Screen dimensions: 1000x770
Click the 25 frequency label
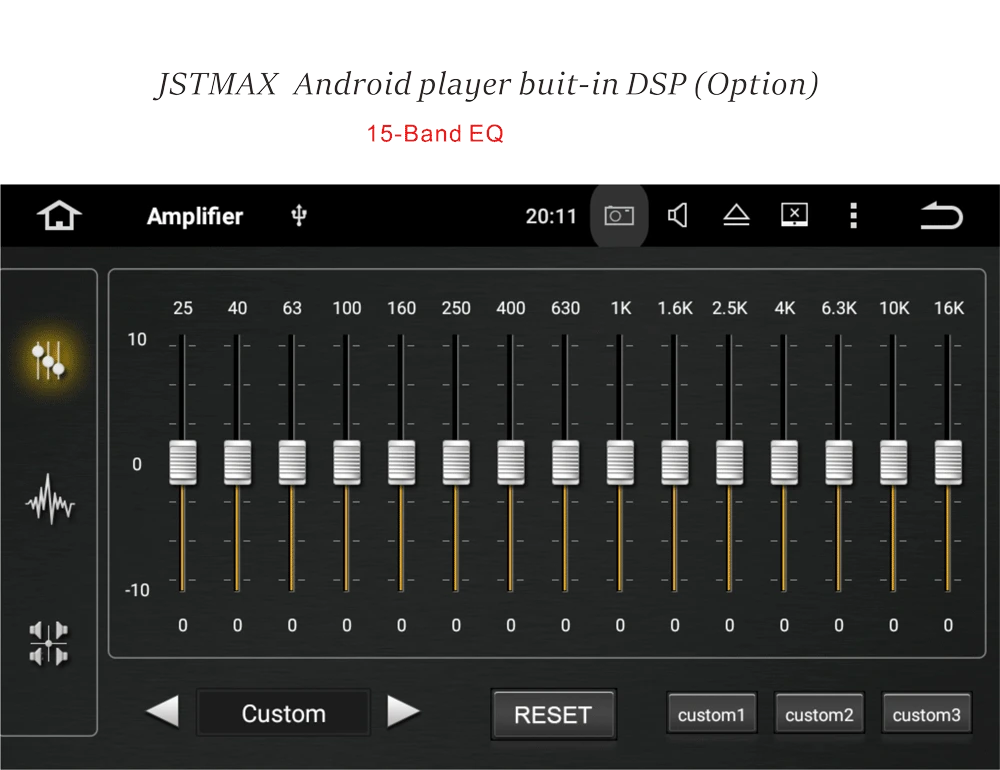[x=183, y=308]
